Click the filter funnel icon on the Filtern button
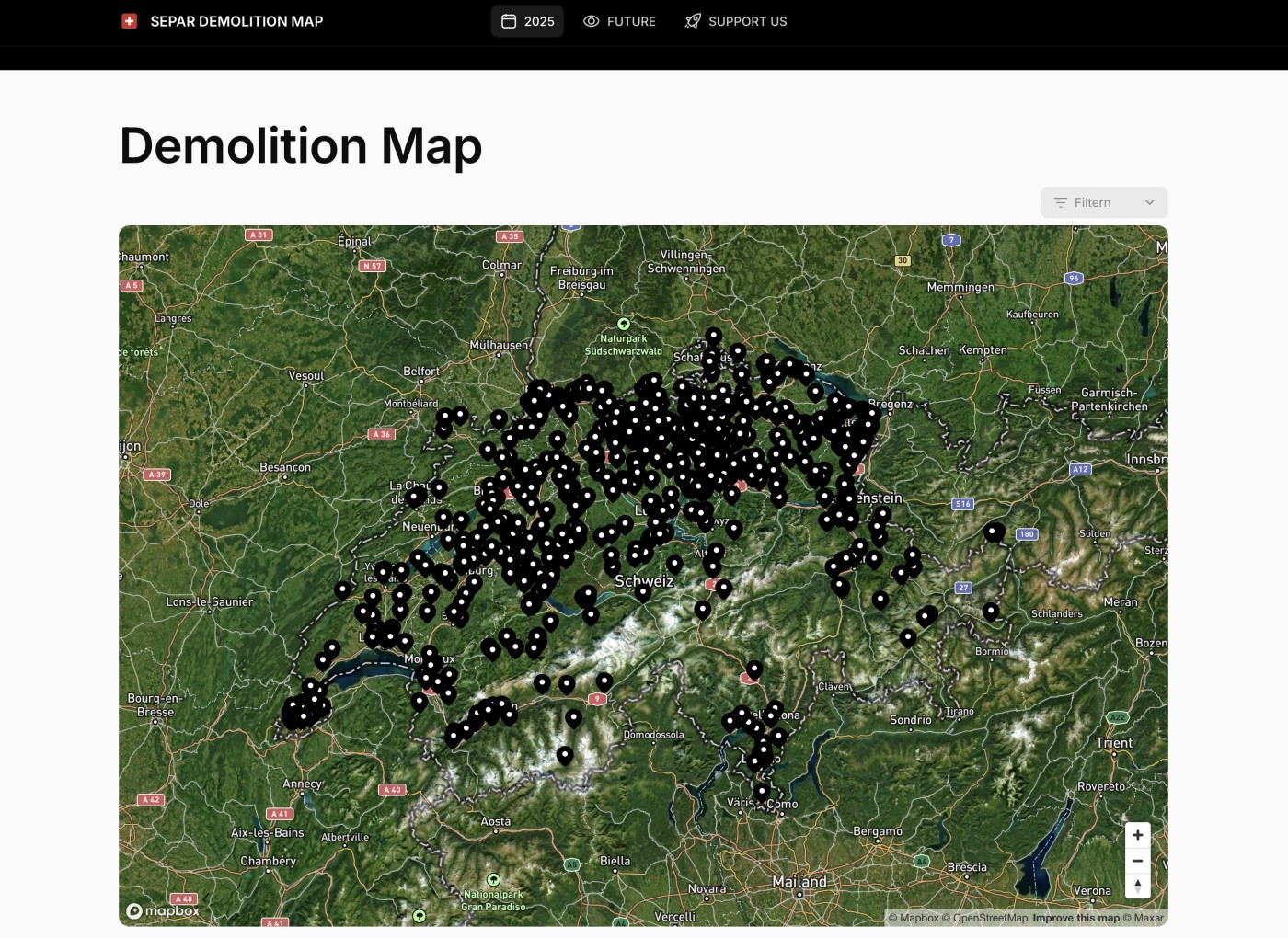 pos(1060,202)
